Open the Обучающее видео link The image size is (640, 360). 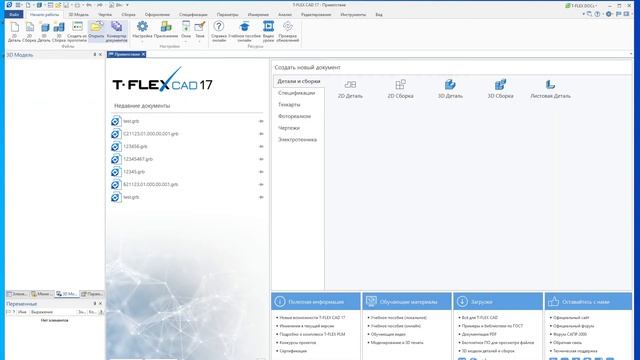pyautogui.click(x=388, y=334)
